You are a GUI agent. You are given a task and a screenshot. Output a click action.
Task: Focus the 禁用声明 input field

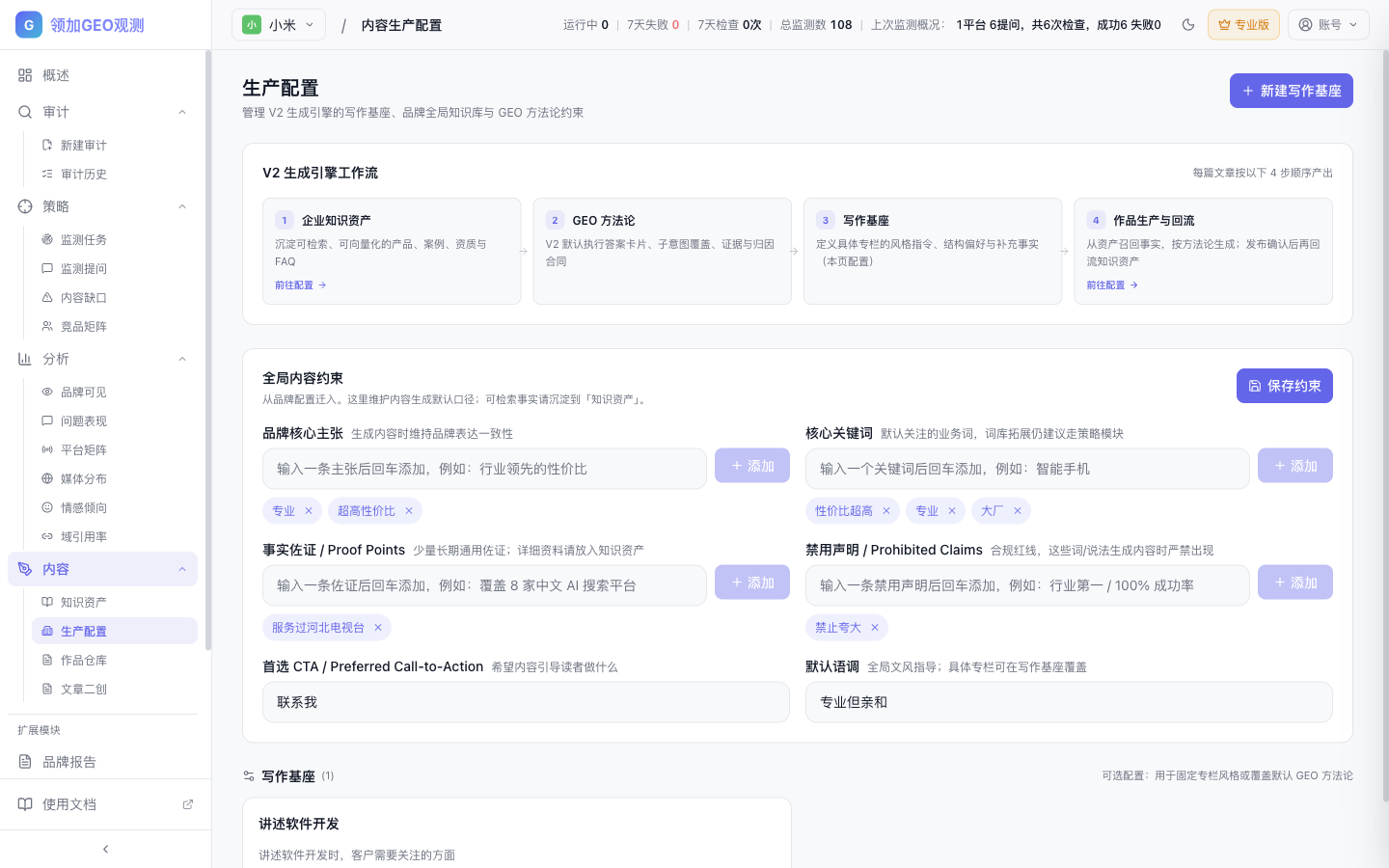point(1027,585)
